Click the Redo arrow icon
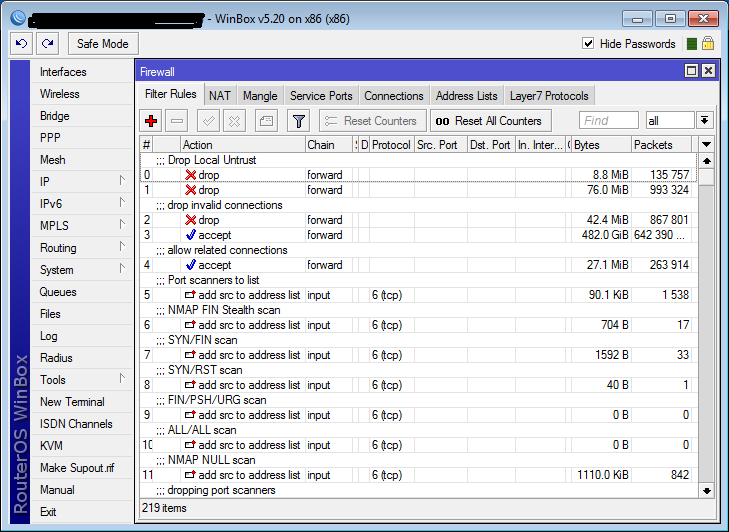729x532 pixels. click(x=47, y=44)
